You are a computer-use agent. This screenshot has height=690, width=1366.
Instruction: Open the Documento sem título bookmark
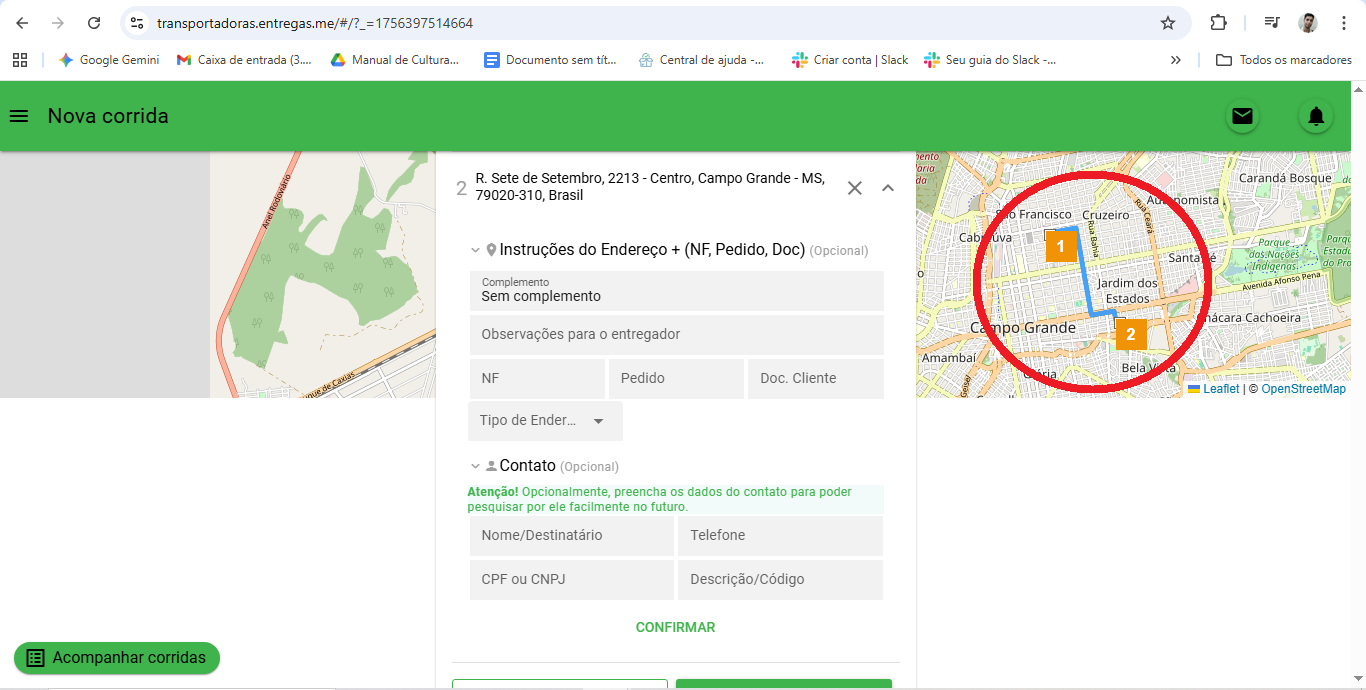tap(550, 60)
